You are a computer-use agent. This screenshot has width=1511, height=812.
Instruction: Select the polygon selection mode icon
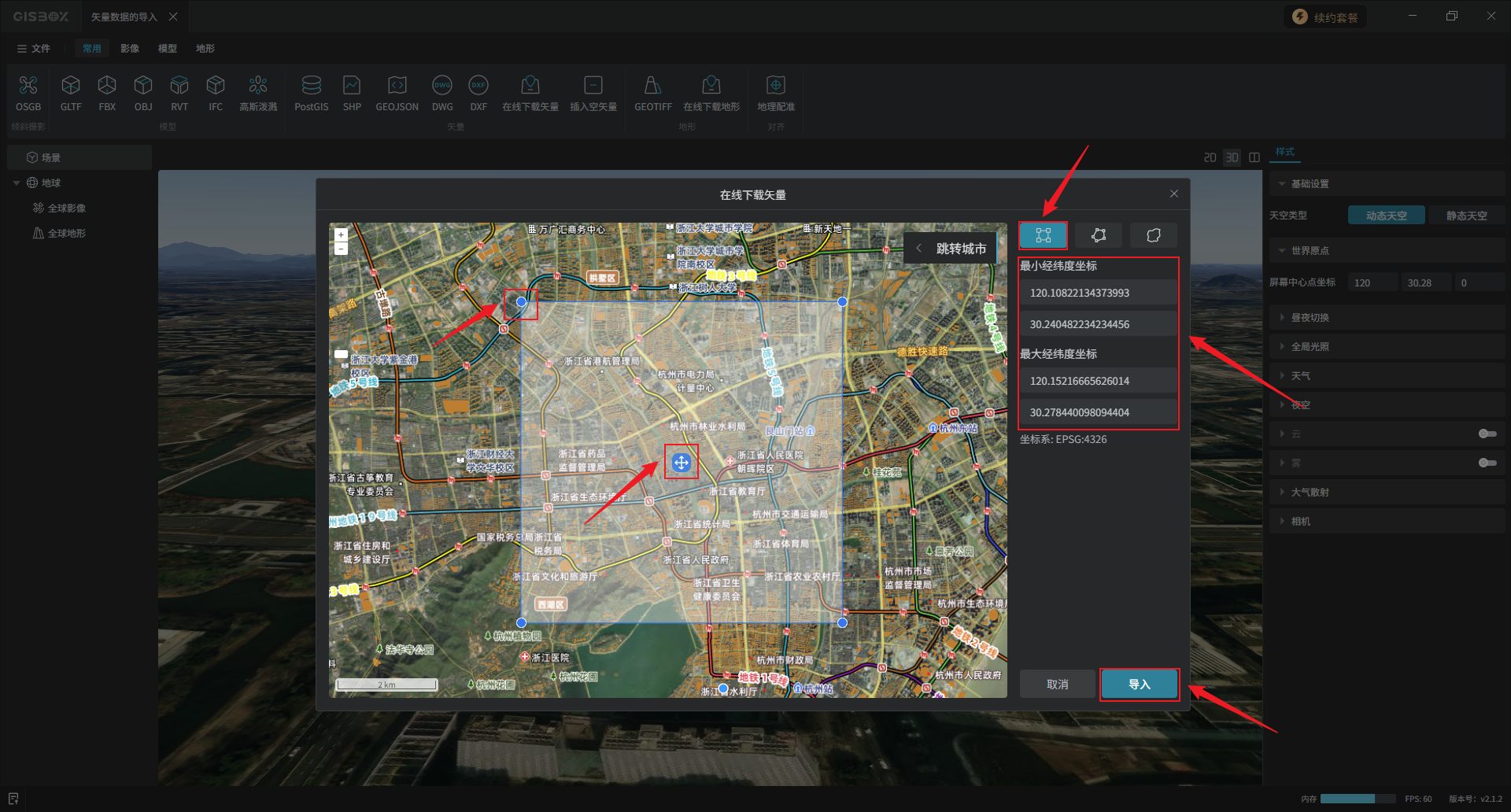[1098, 235]
